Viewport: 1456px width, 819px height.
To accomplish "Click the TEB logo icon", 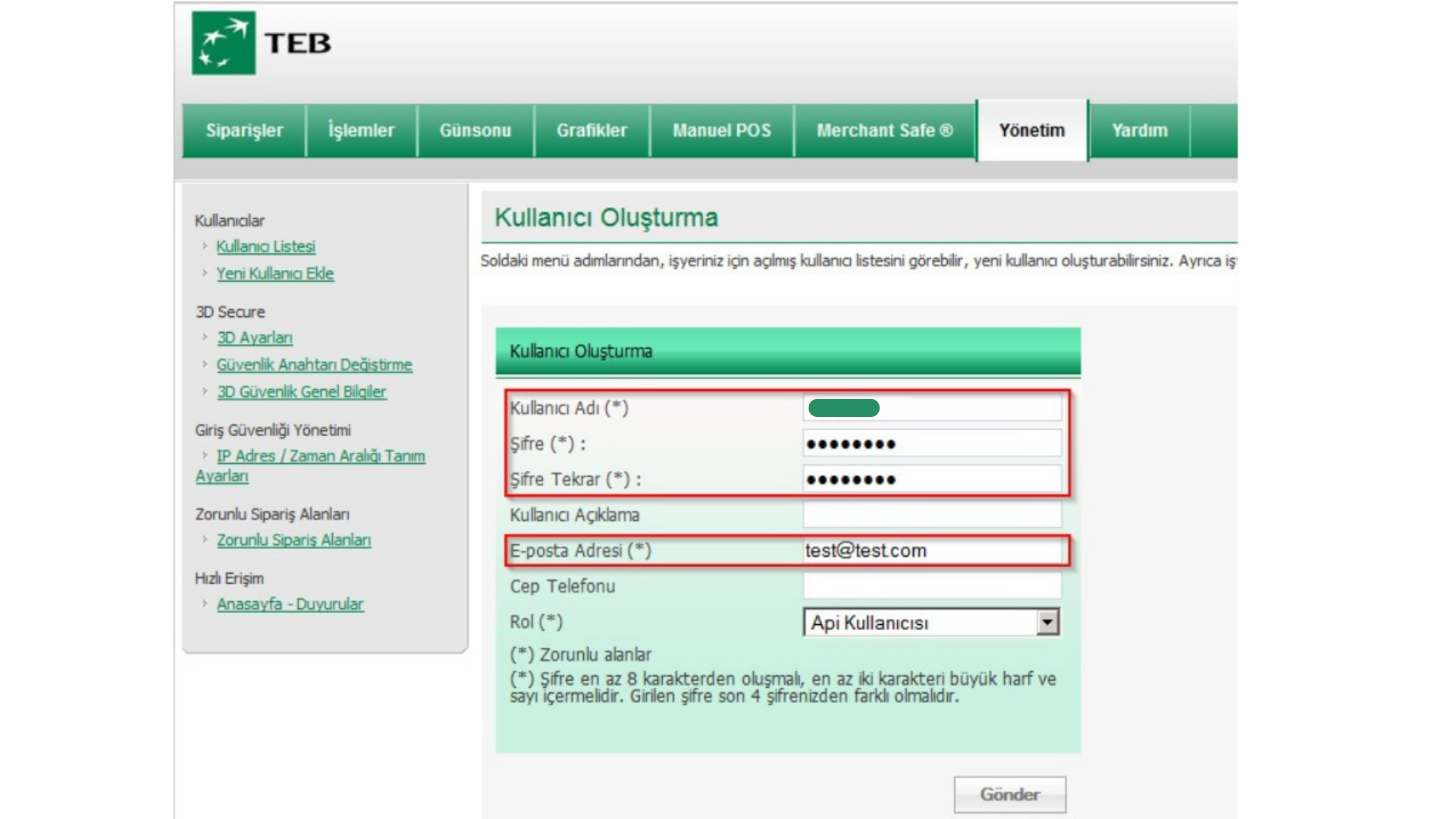I will click(x=223, y=43).
